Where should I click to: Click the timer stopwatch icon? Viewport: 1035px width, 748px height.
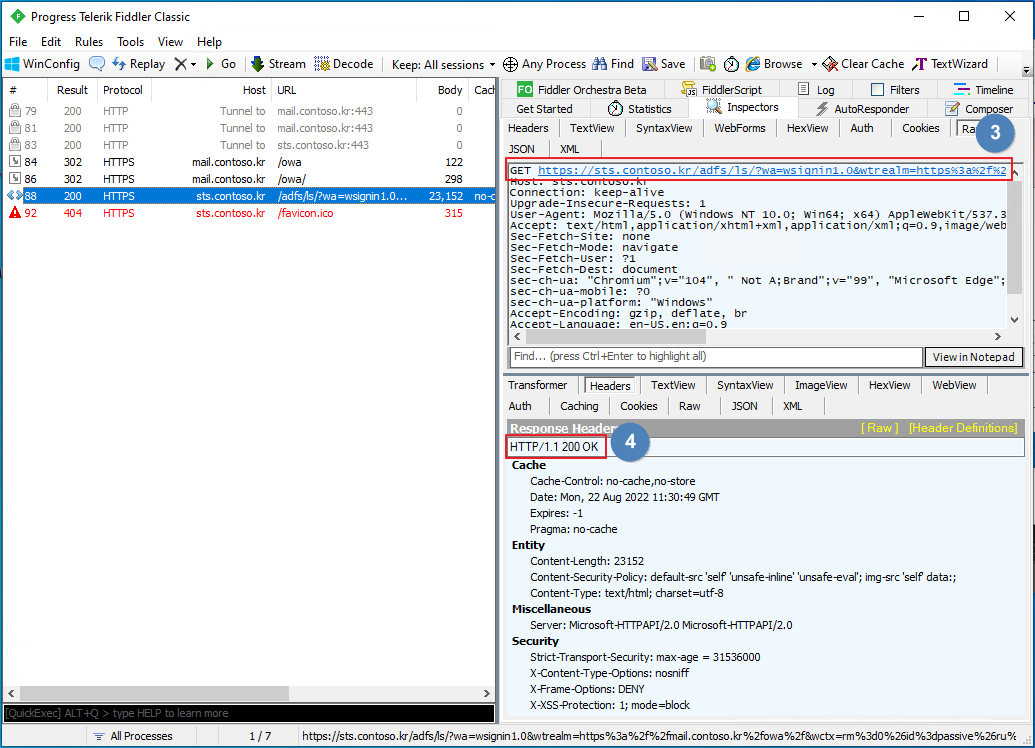(731, 64)
